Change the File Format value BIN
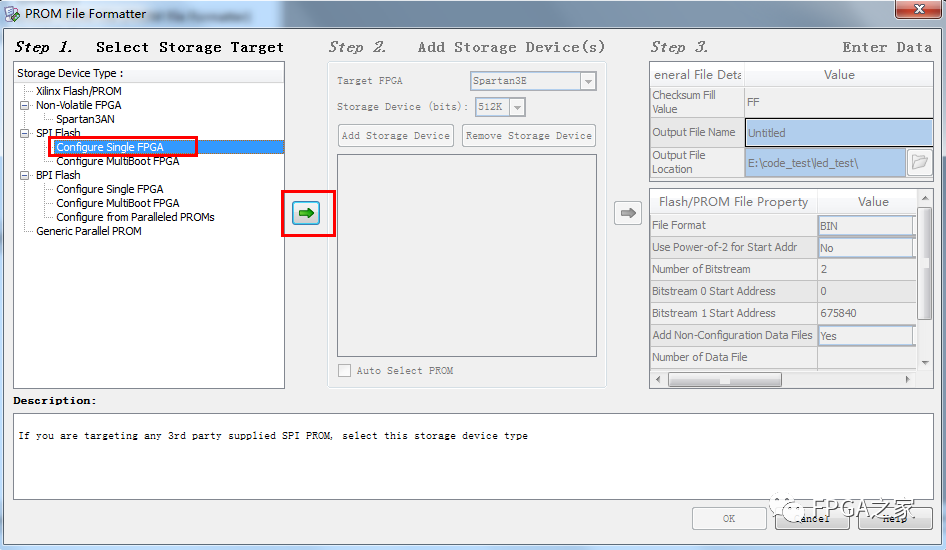The width and height of the screenshot is (946, 550). coord(866,226)
